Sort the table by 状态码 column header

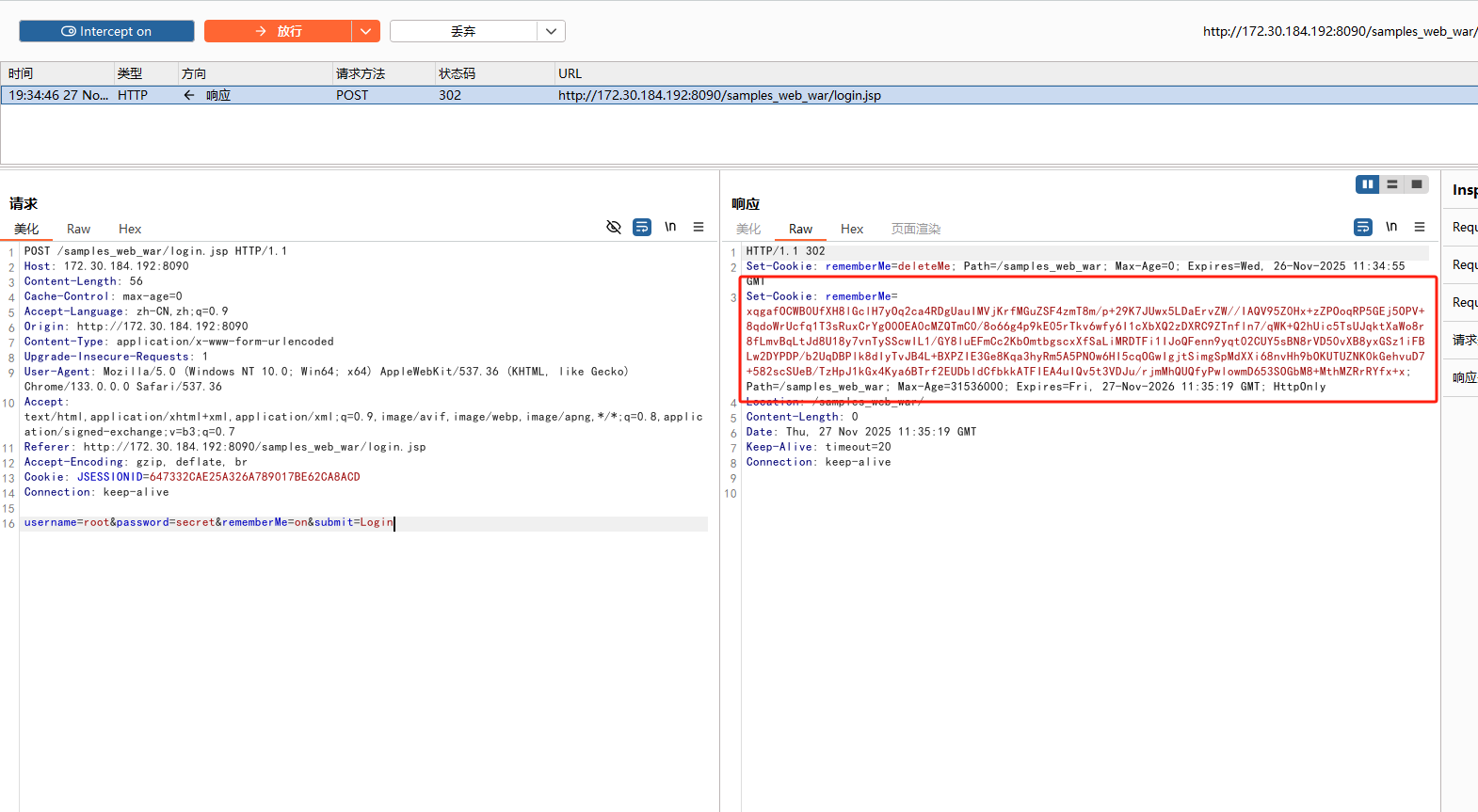(x=457, y=73)
